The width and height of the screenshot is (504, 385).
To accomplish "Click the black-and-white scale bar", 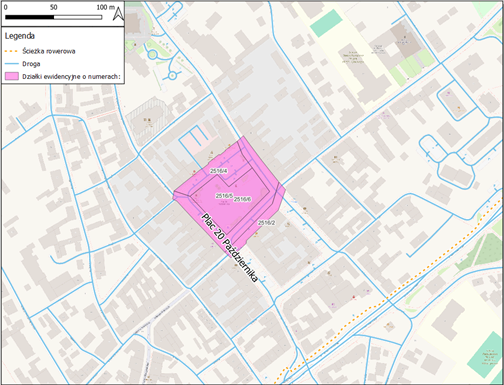I will click(53, 17).
